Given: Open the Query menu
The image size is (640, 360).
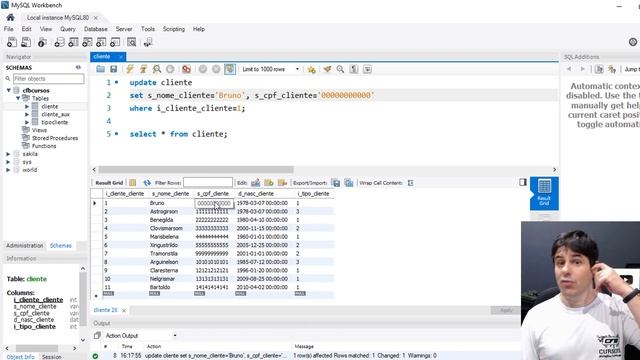Looking at the screenshot, I should (x=68, y=29).
